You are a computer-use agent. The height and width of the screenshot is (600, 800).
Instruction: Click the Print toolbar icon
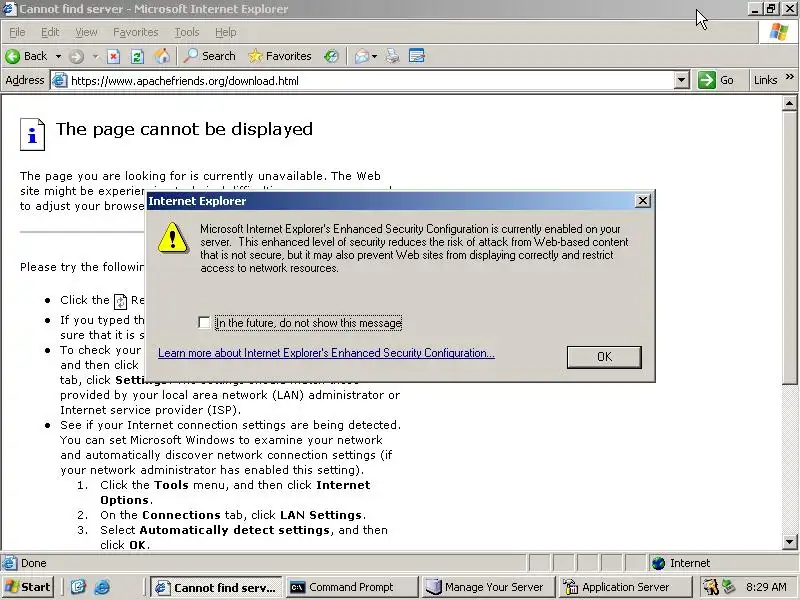(392, 56)
